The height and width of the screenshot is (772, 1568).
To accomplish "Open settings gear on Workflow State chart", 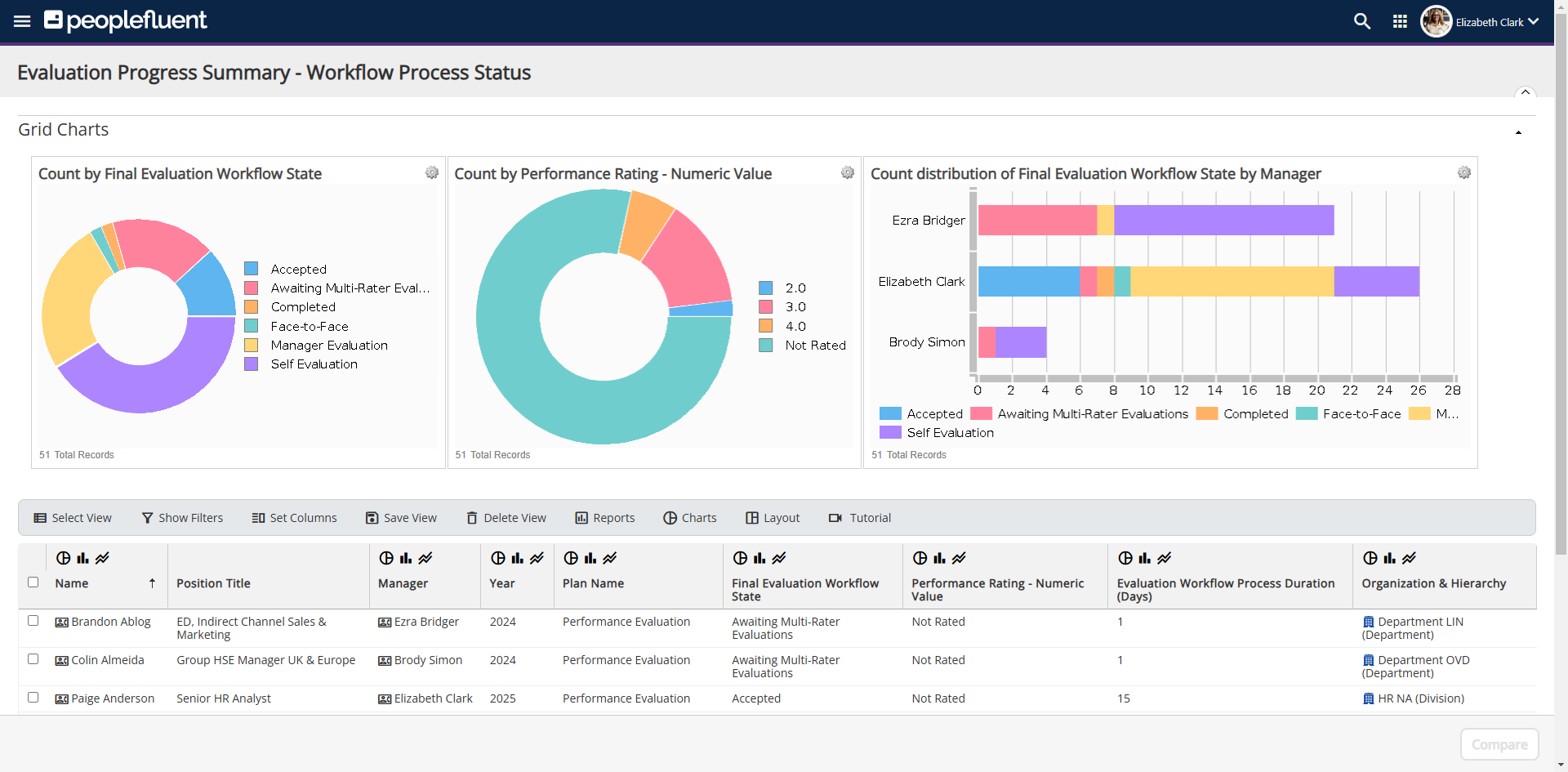I will click(x=432, y=172).
